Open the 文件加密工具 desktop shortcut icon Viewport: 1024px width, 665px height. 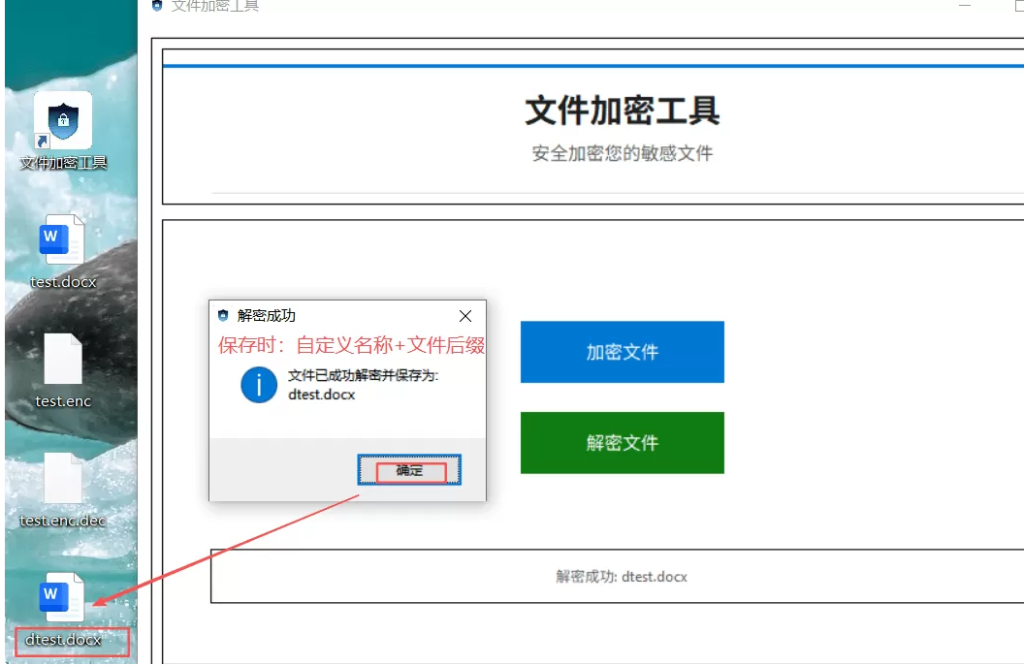(63, 120)
